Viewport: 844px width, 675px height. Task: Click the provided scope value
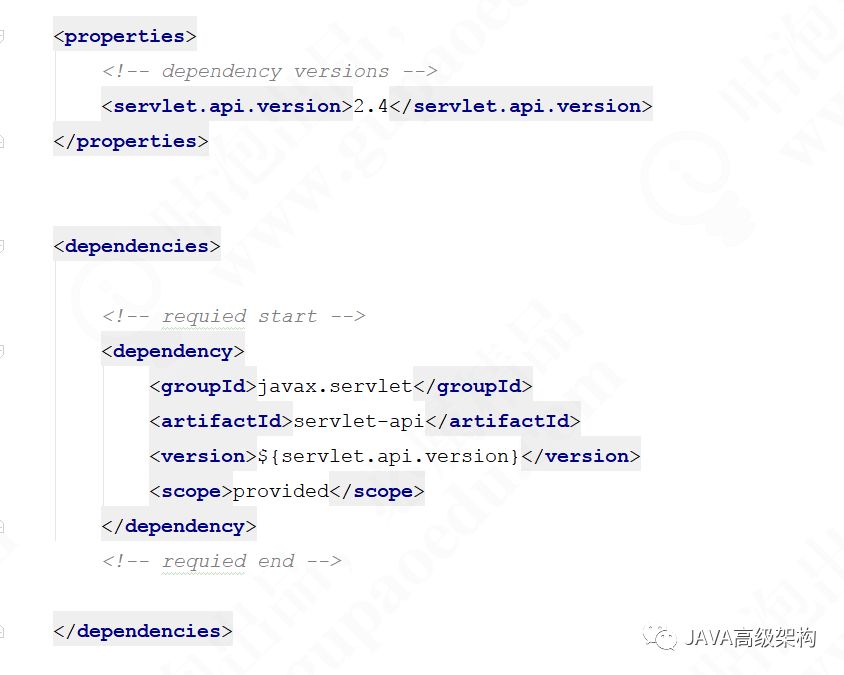280,491
